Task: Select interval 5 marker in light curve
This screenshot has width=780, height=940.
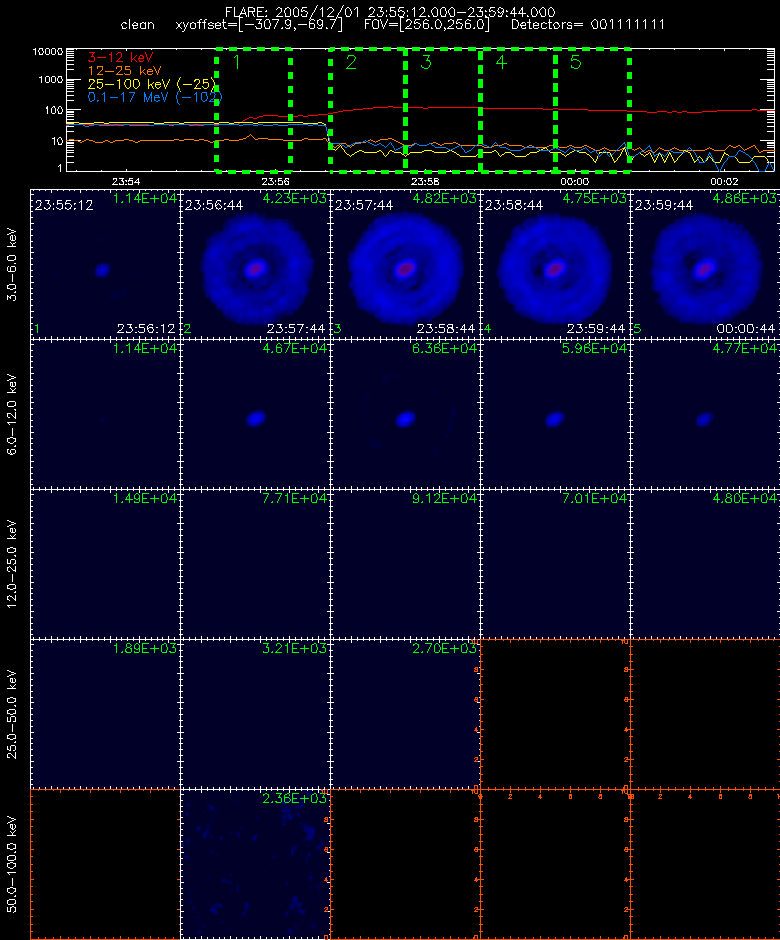Action: pyautogui.click(x=576, y=62)
